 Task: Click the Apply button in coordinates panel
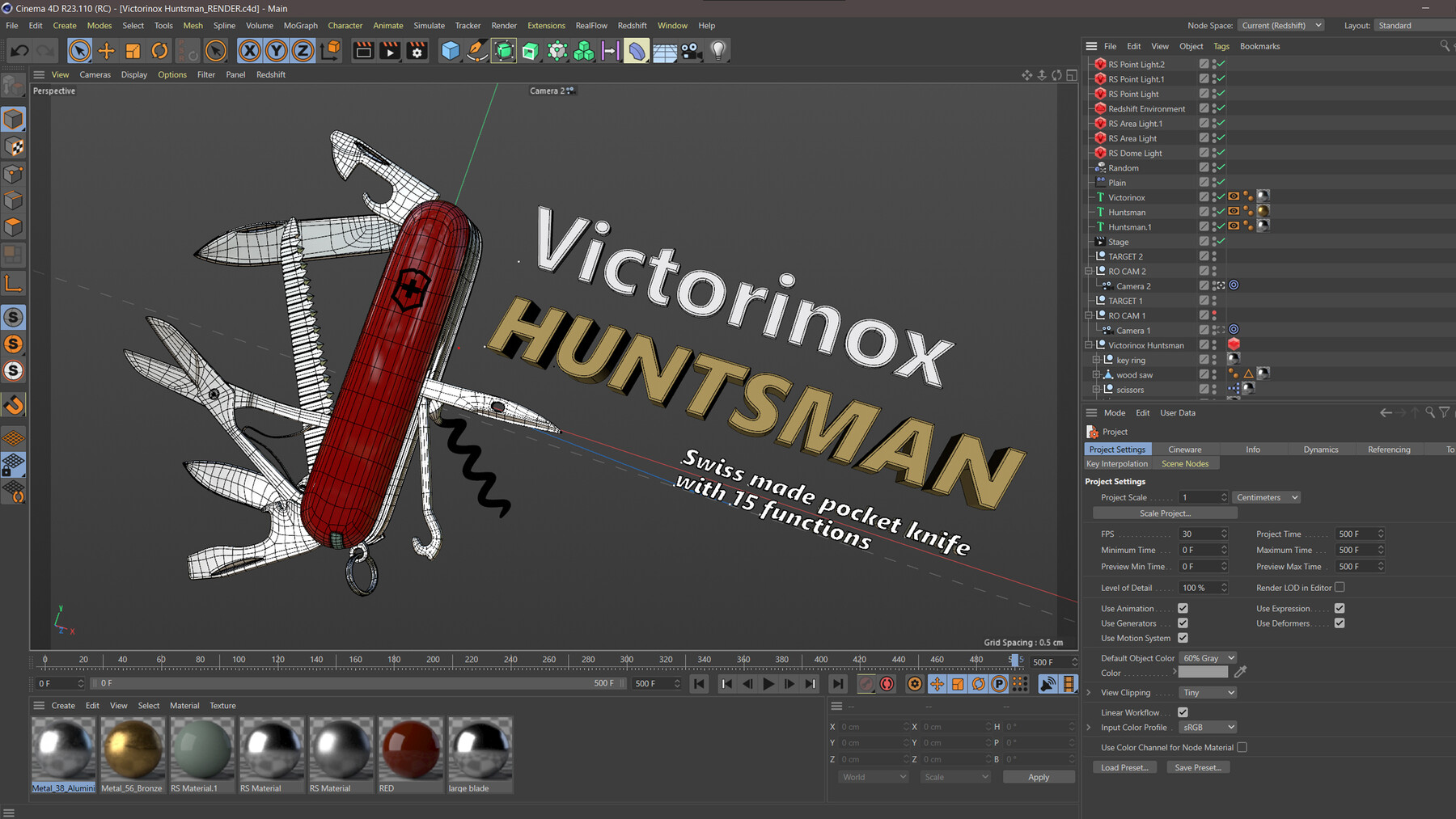coord(1038,776)
